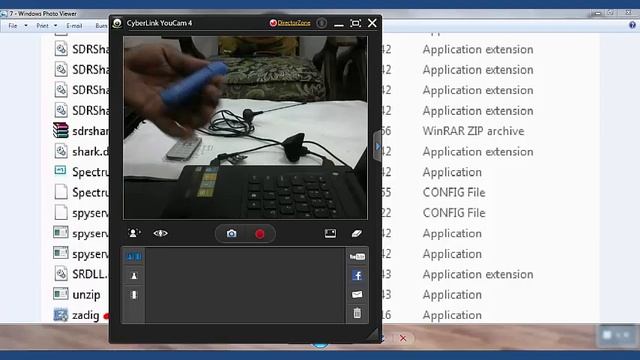Click the 'WinRAR ZIP archive' type text
The width and height of the screenshot is (640, 360).
pyautogui.click(x=473, y=131)
